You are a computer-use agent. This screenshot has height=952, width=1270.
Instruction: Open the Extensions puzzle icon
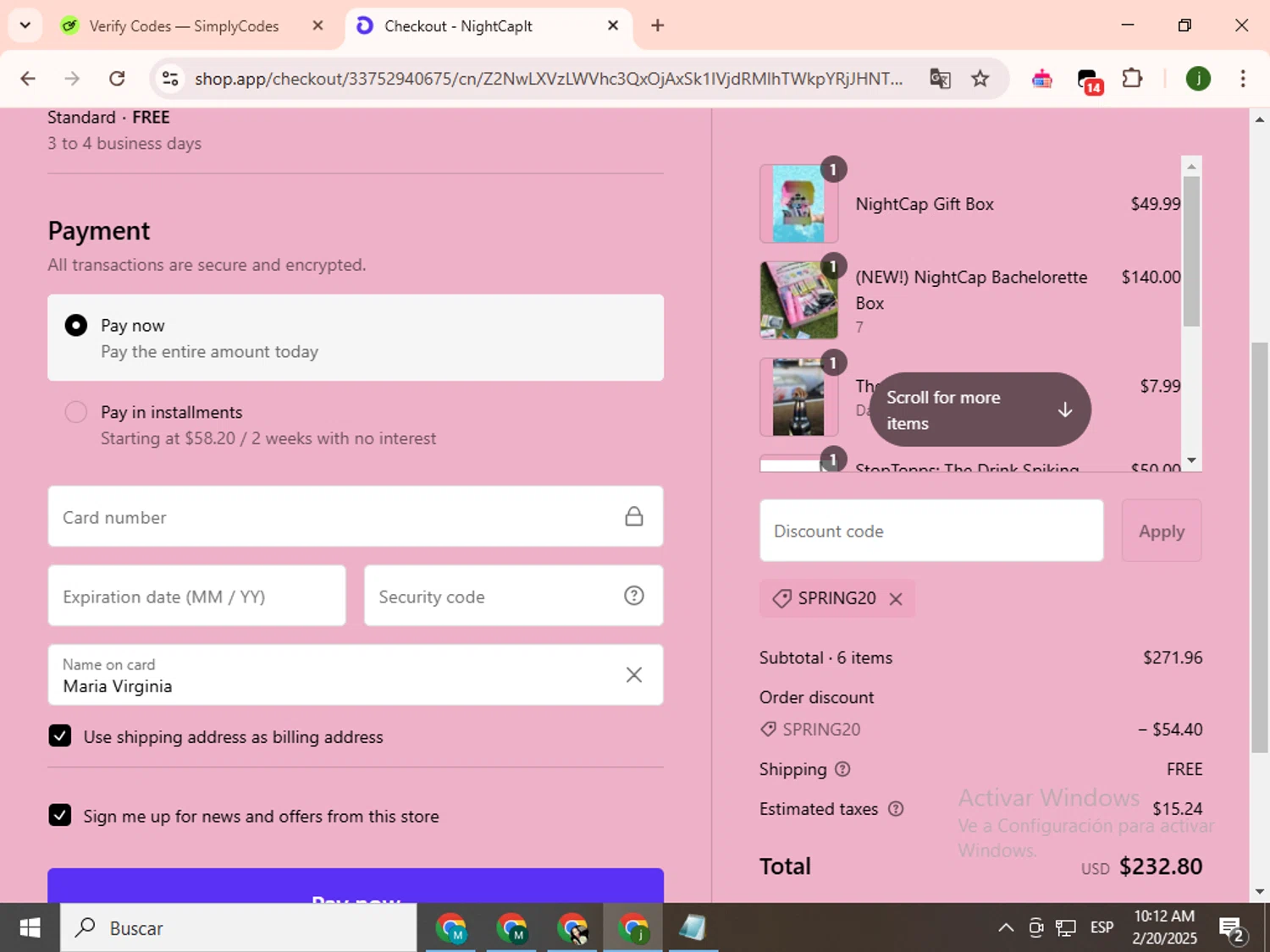click(1132, 79)
